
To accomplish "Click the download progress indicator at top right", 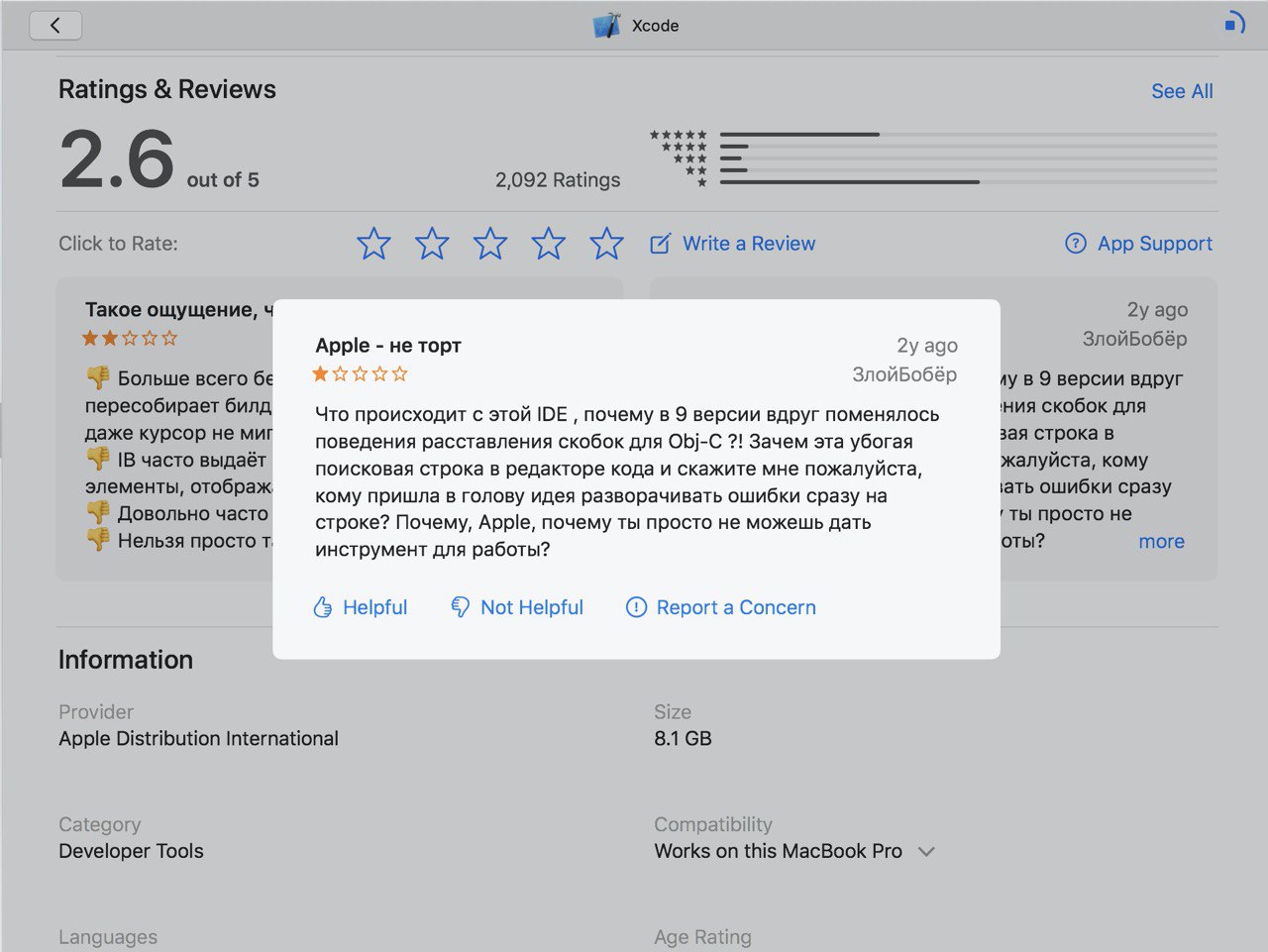I will coord(1234,24).
